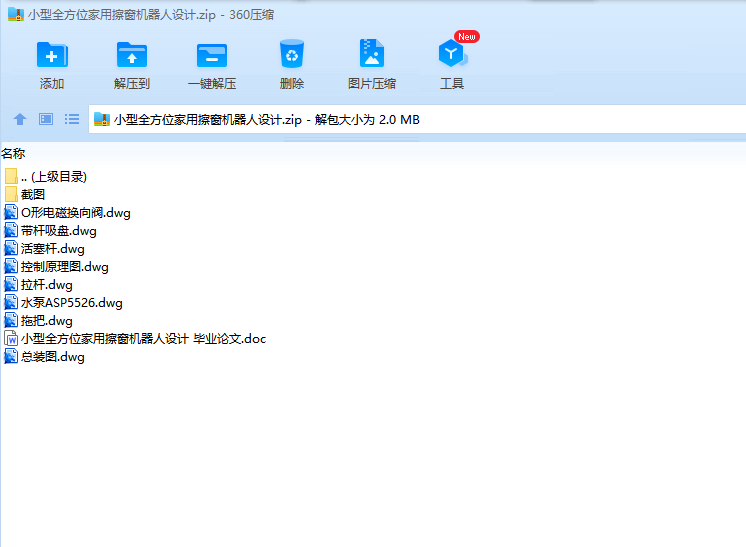Click the 解压到 label text
The height and width of the screenshot is (547, 746).
click(x=132, y=84)
